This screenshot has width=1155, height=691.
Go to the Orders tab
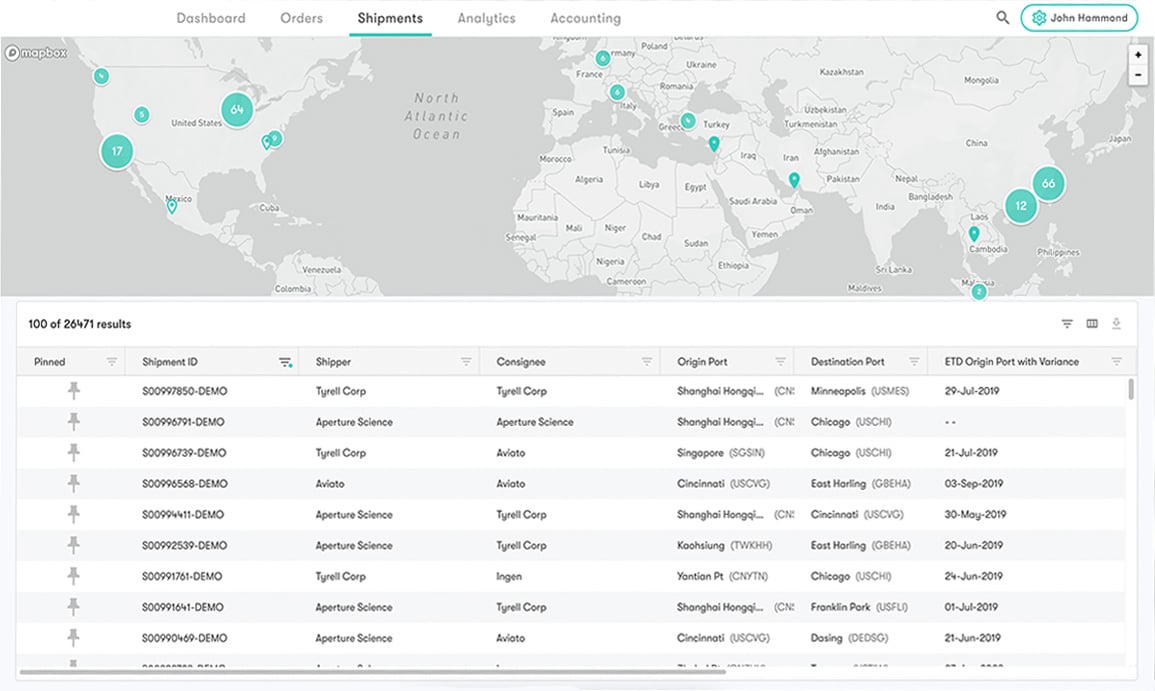point(301,18)
